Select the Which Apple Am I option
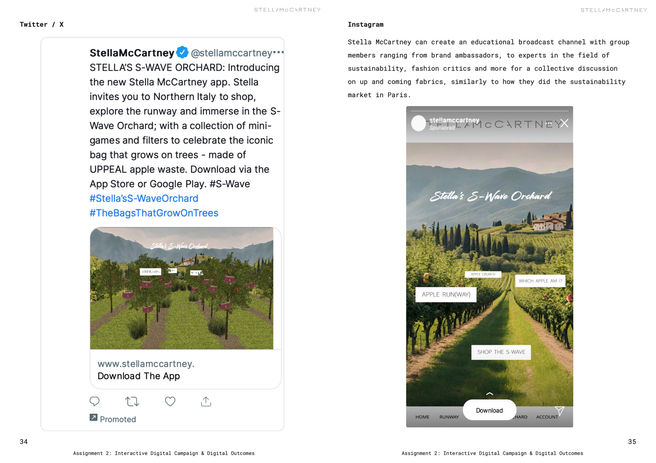Image resolution: width=656 pixels, height=463 pixels. (540, 281)
